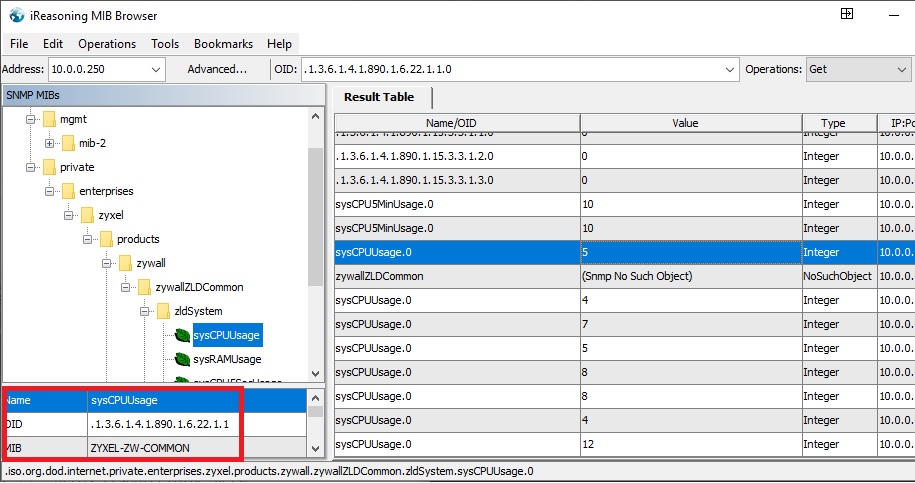The image size is (915, 483).
Task: Select the sysRAMUsage tree item
Action: click(x=227, y=359)
